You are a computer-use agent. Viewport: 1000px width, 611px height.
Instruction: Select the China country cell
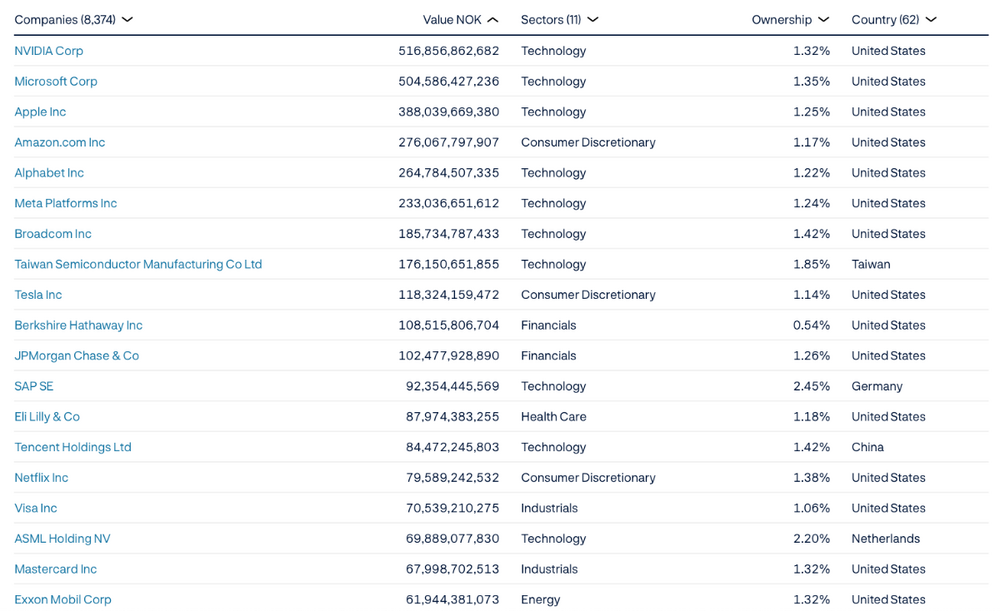point(867,447)
